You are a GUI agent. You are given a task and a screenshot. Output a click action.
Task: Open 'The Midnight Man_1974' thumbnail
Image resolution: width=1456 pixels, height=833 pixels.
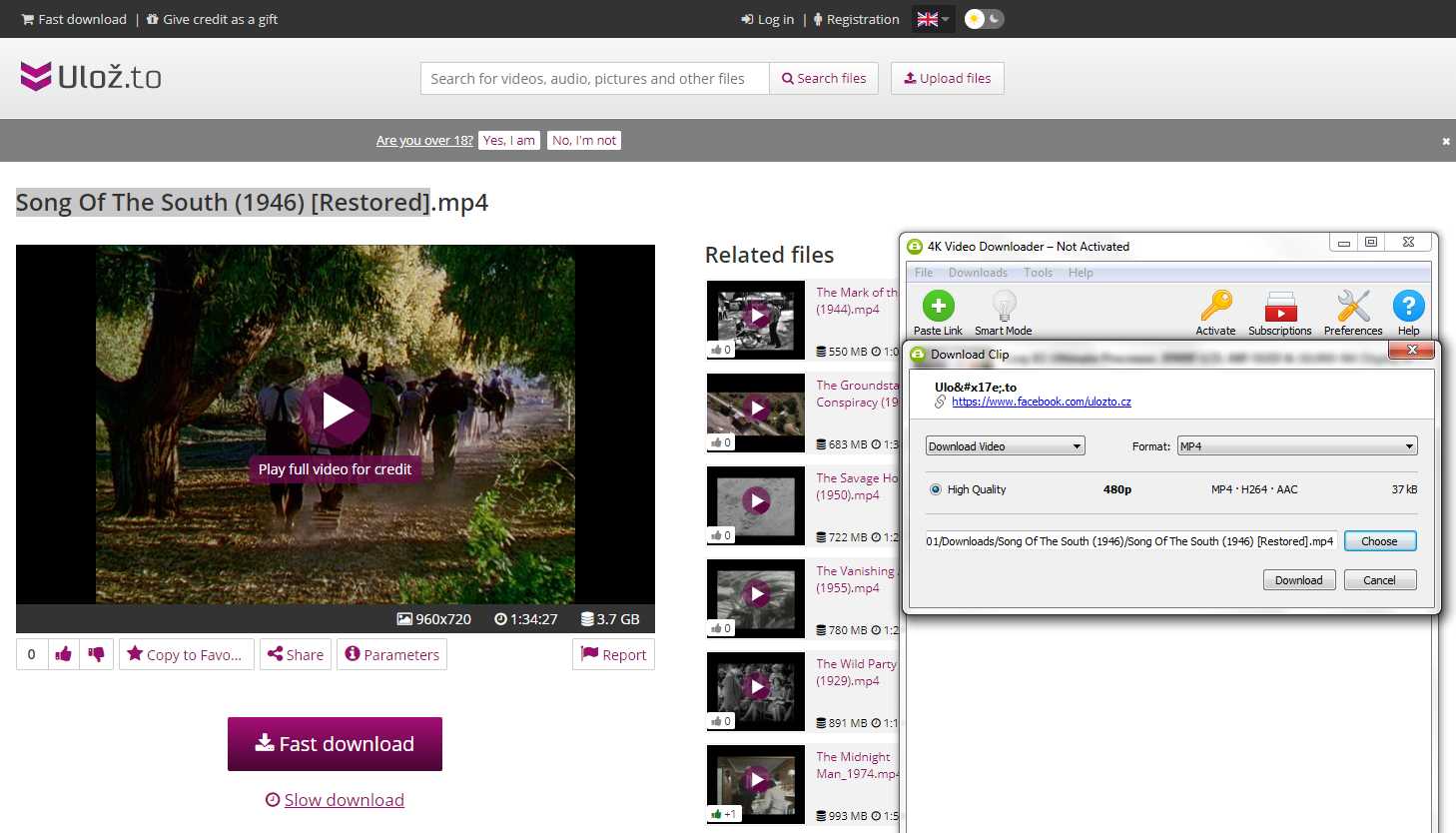pos(756,784)
